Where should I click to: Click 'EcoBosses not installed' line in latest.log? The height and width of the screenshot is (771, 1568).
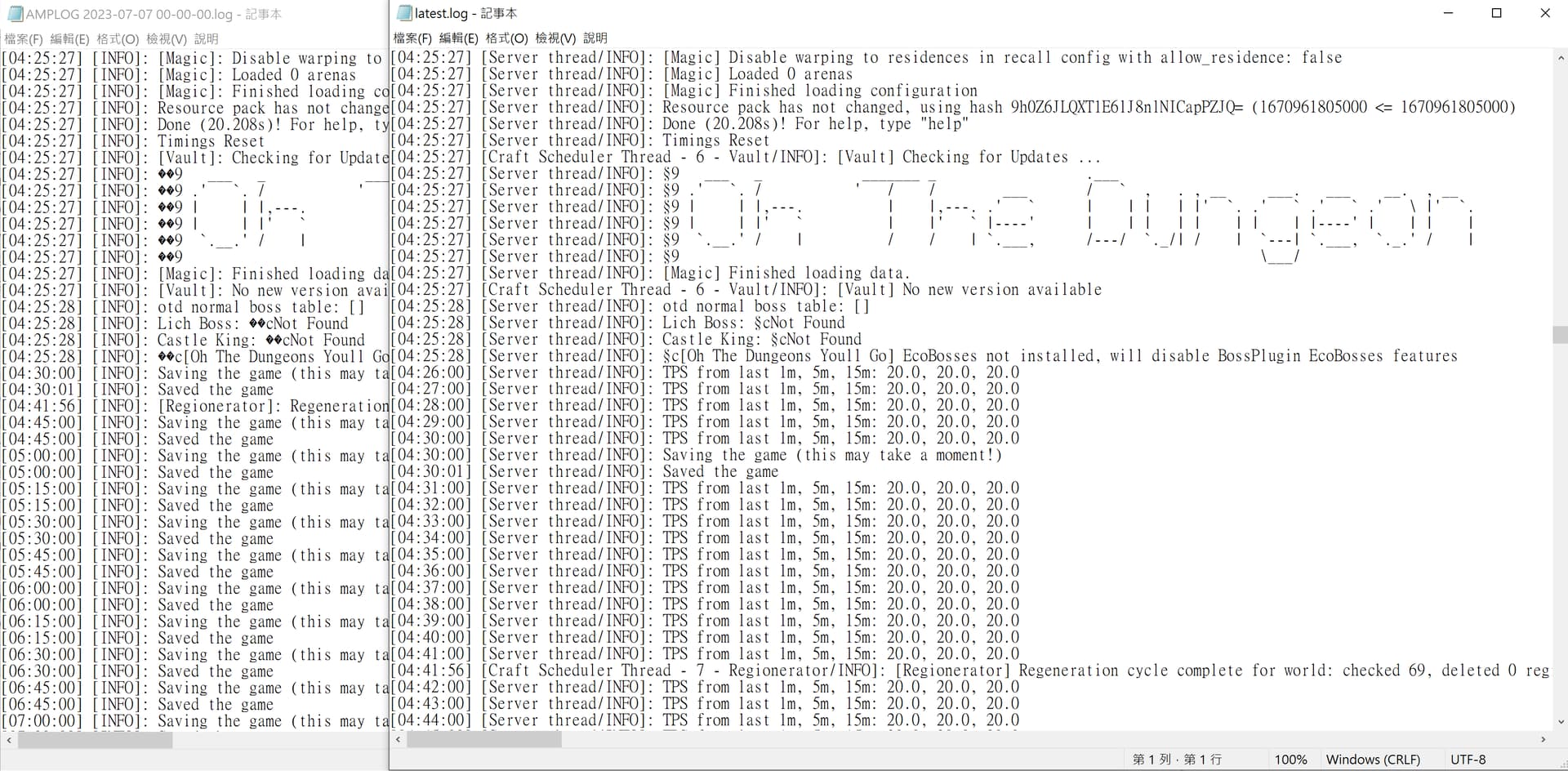click(924, 355)
